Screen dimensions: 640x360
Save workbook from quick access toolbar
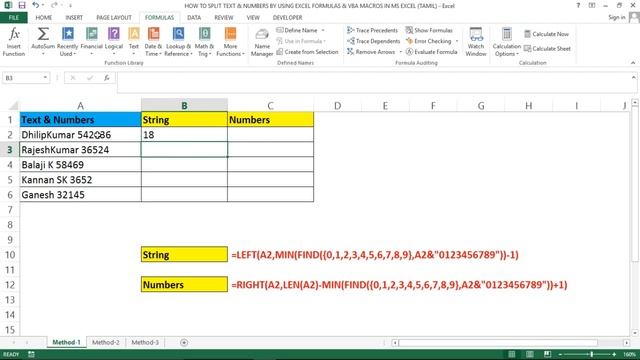click(x=22, y=5)
